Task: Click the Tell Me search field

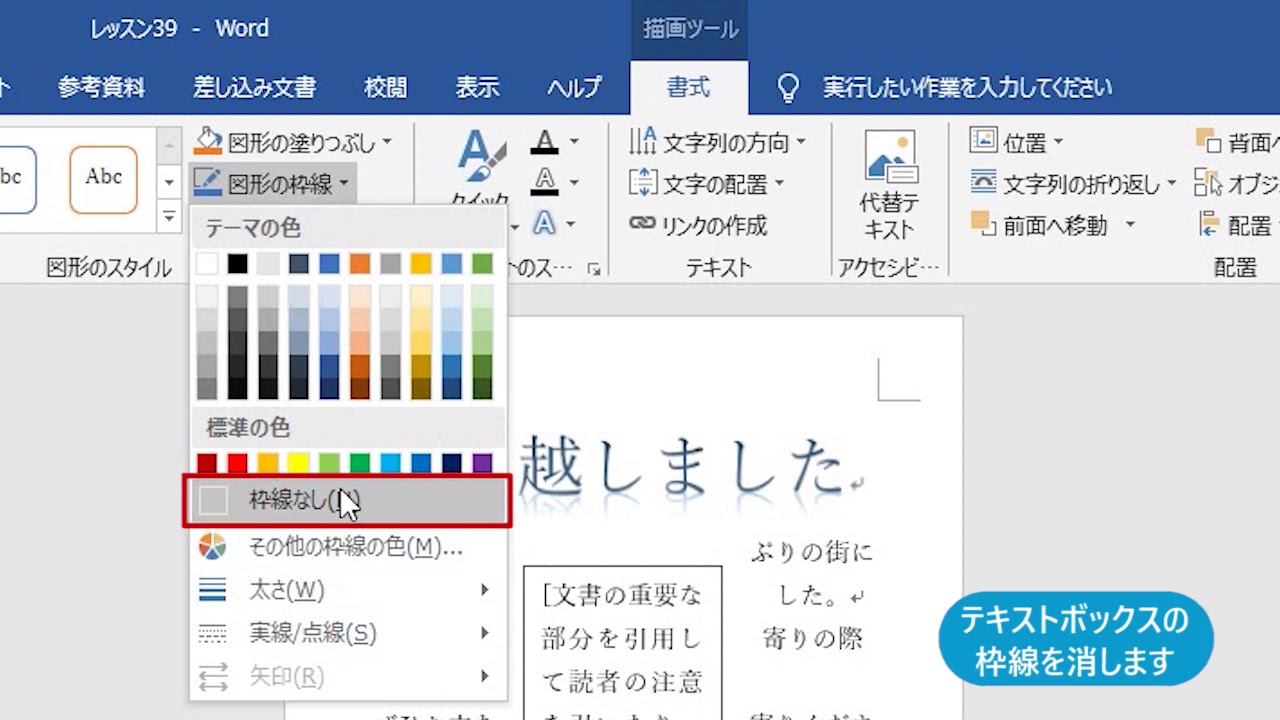Action: click(966, 88)
